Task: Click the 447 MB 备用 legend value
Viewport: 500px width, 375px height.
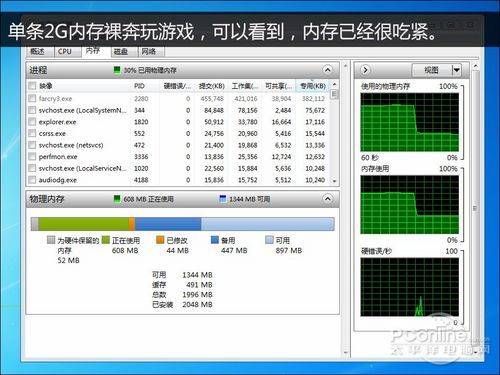Action: point(234,250)
